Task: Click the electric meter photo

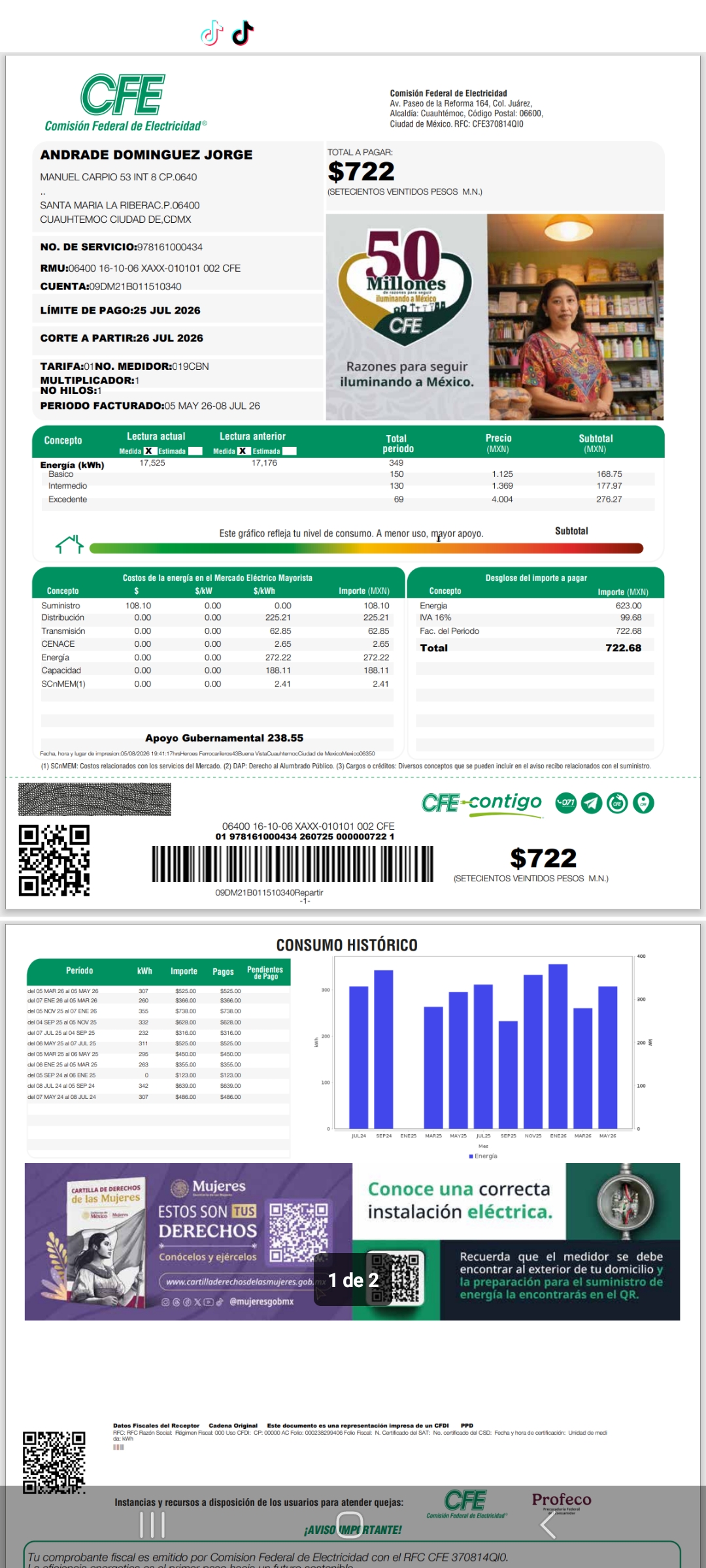Action: pos(626,1201)
